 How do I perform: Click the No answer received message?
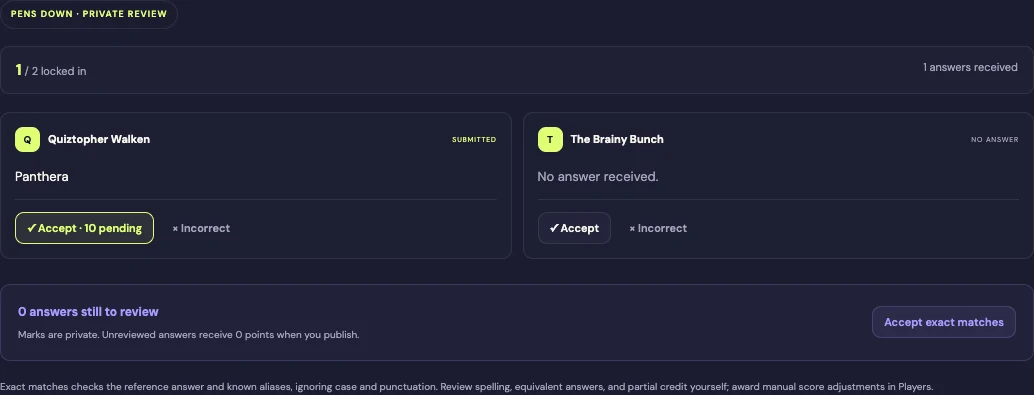[598, 177]
